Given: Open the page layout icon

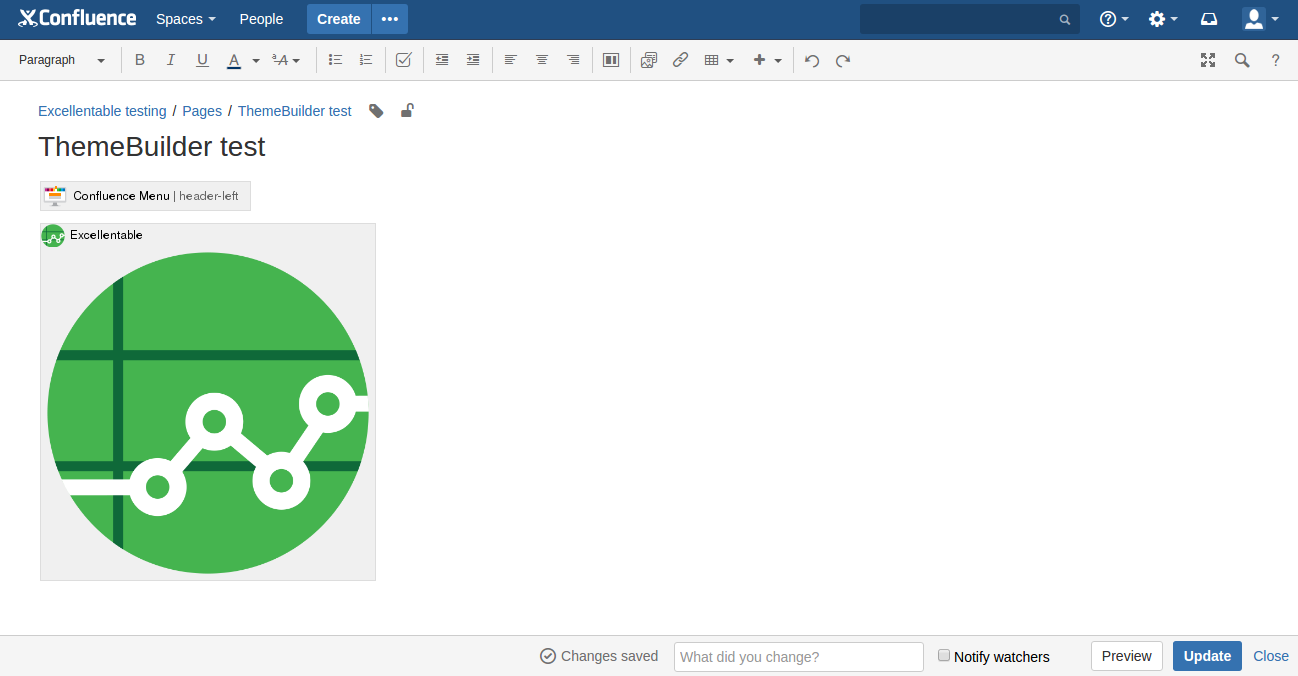Looking at the screenshot, I should (611, 60).
